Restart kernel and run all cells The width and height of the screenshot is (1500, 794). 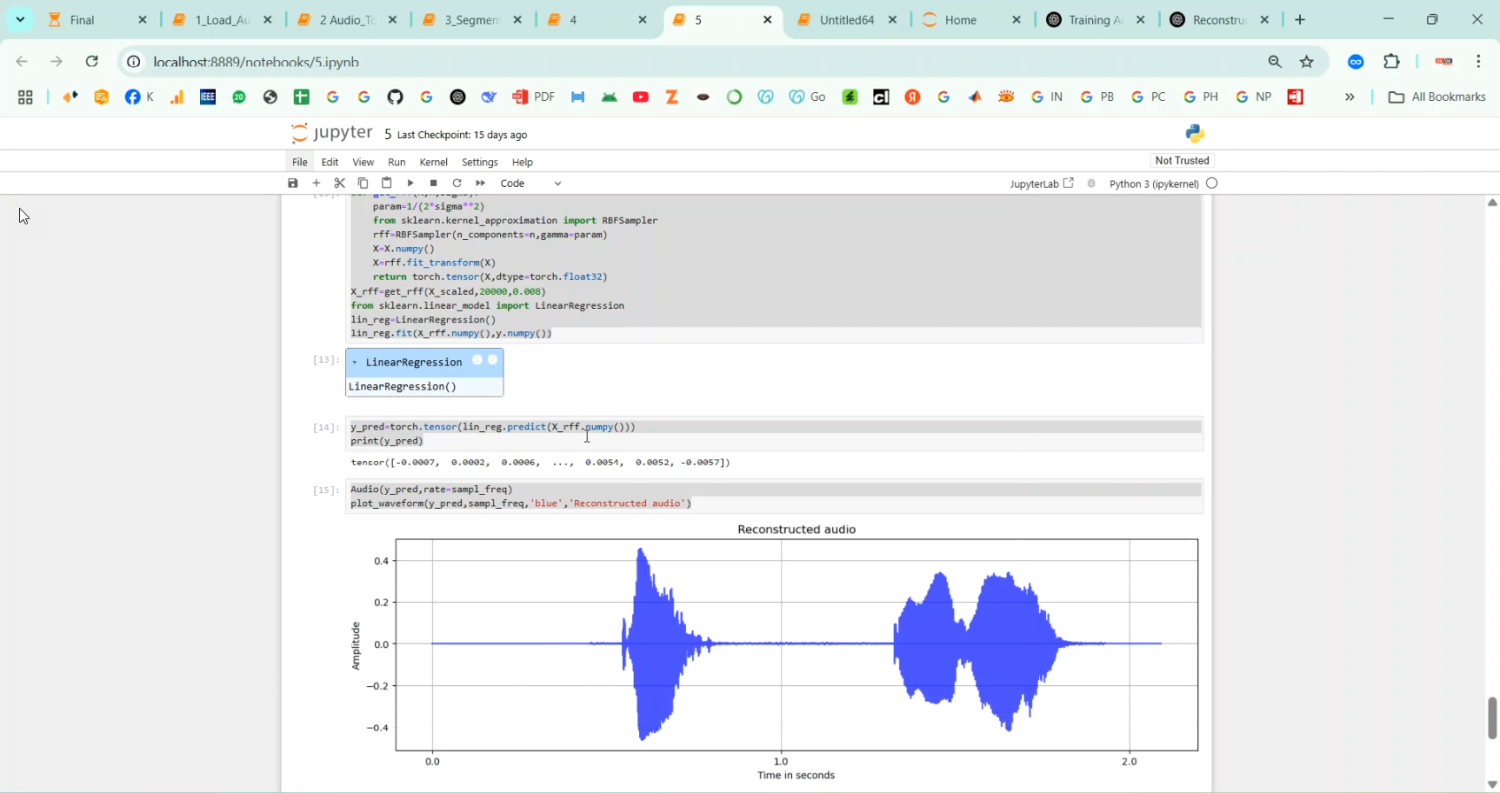tap(480, 183)
